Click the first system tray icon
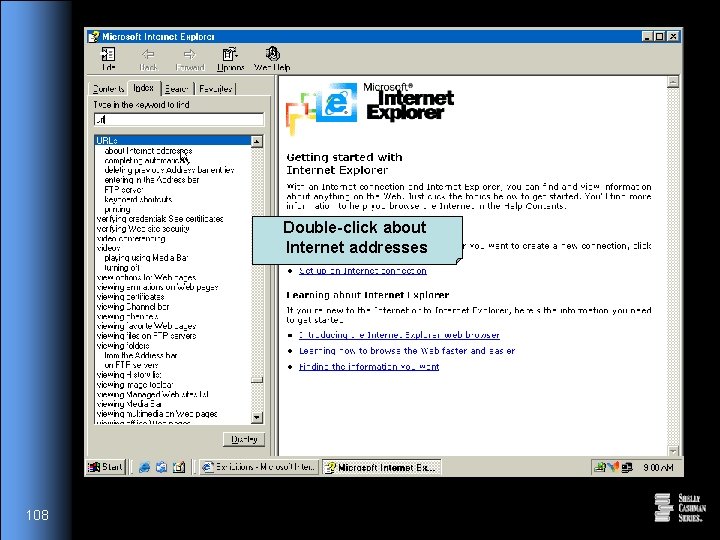 point(599,467)
